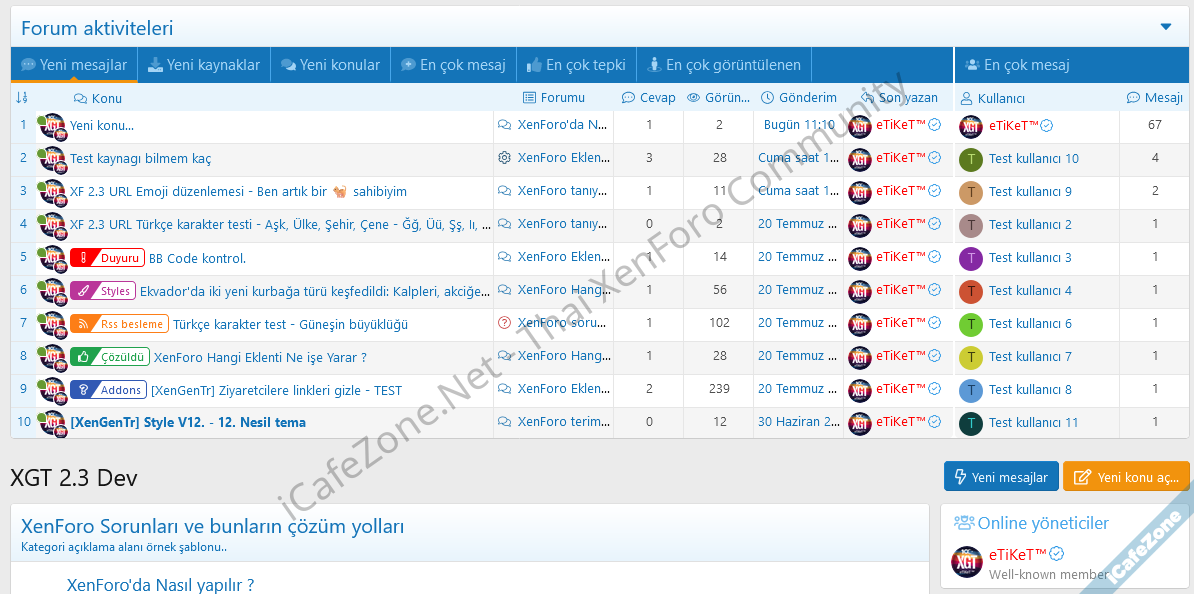Open thread Test kaynağı bilmem kaç
The height and width of the screenshot is (594, 1194).
[x=140, y=159]
